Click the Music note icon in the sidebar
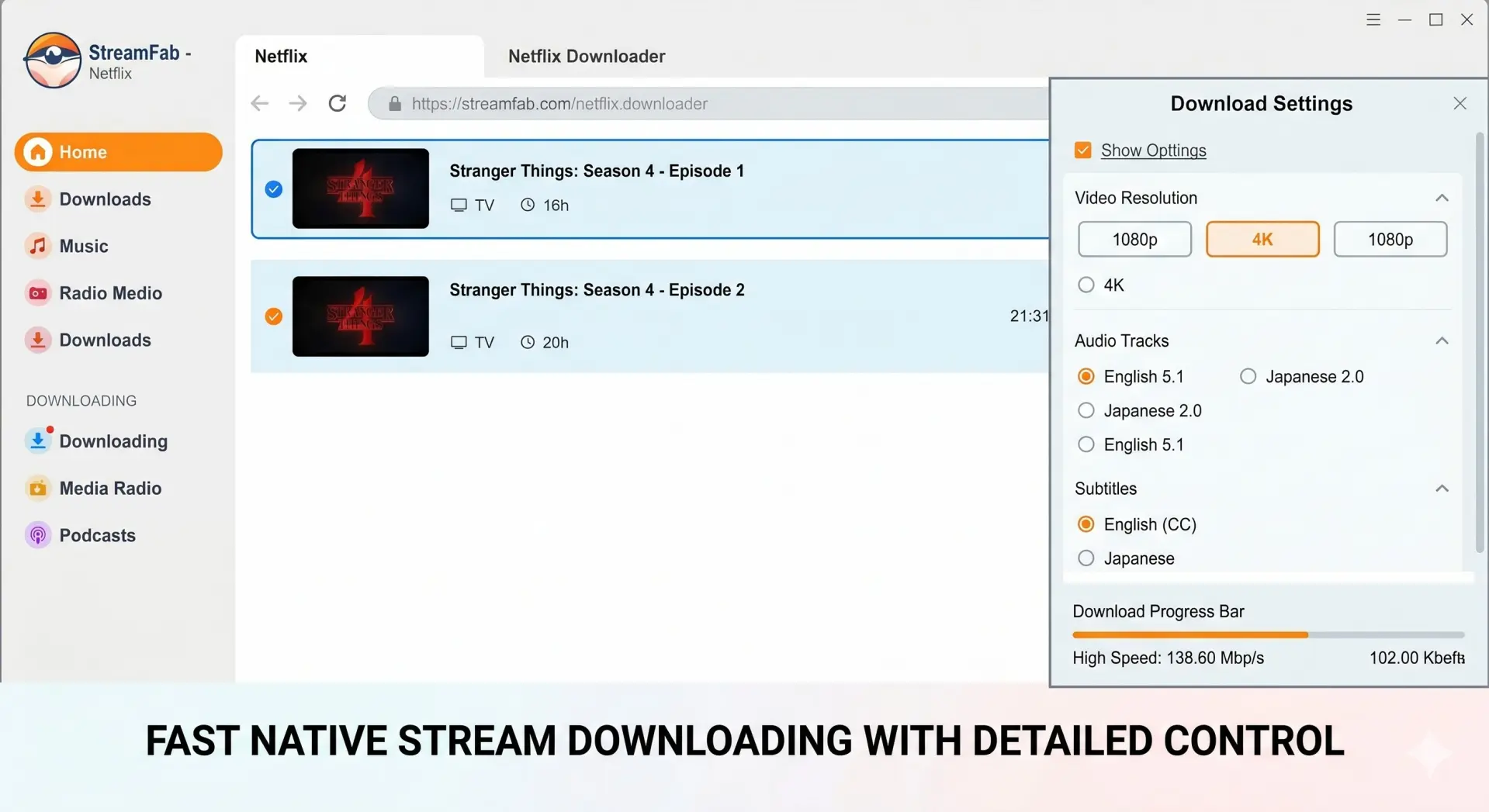 (x=37, y=246)
